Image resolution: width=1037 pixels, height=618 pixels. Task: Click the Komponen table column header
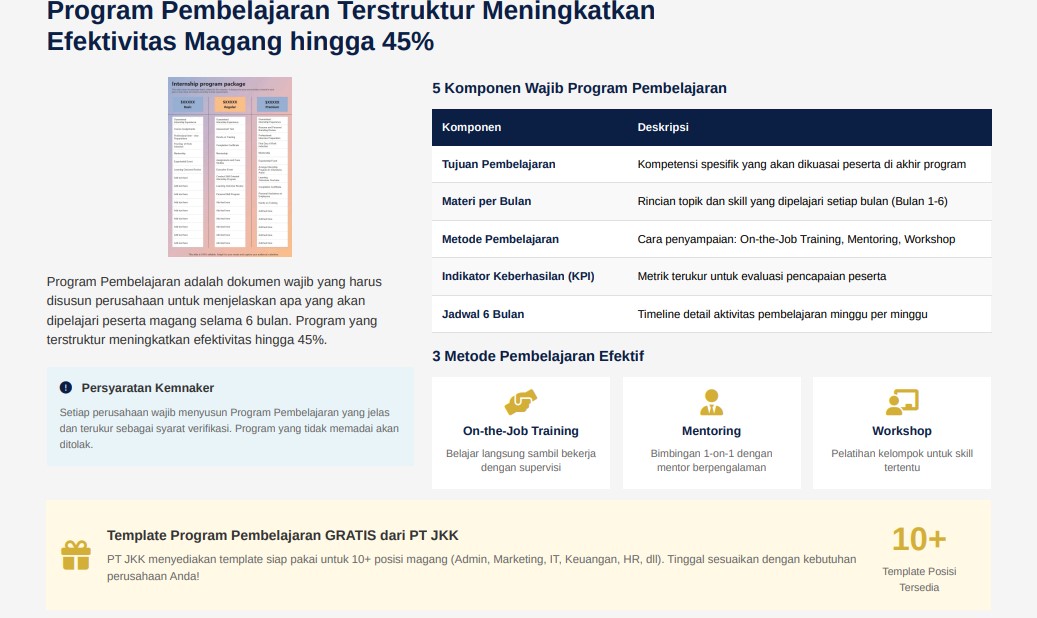[472, 128]
